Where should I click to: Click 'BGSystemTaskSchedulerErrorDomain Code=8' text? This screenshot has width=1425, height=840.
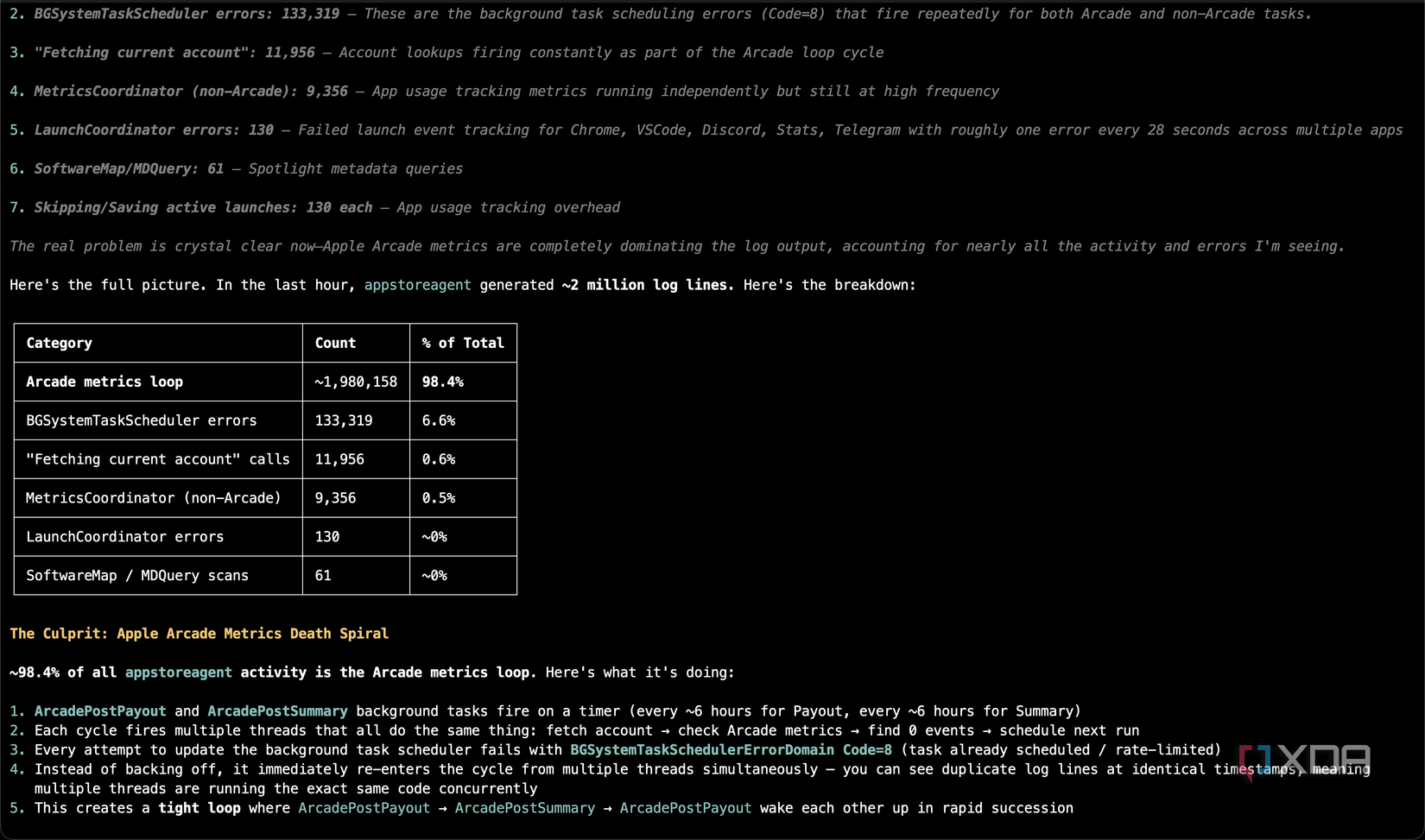(x=731, y=750)
